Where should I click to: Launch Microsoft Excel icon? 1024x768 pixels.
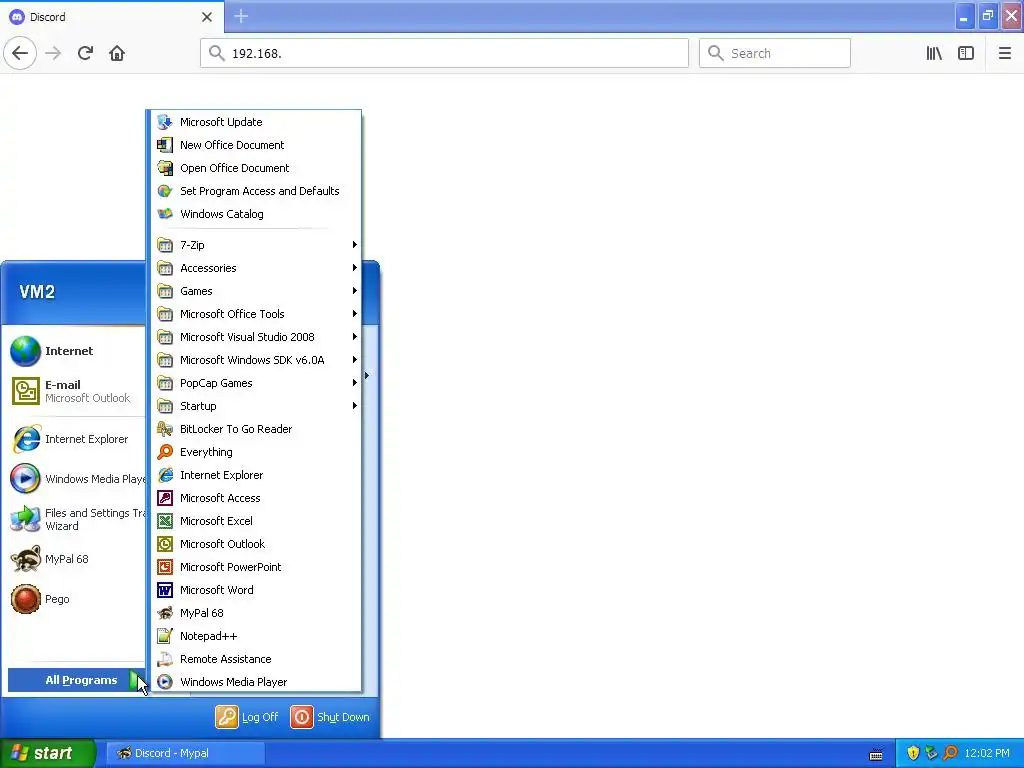coord(165,521)
